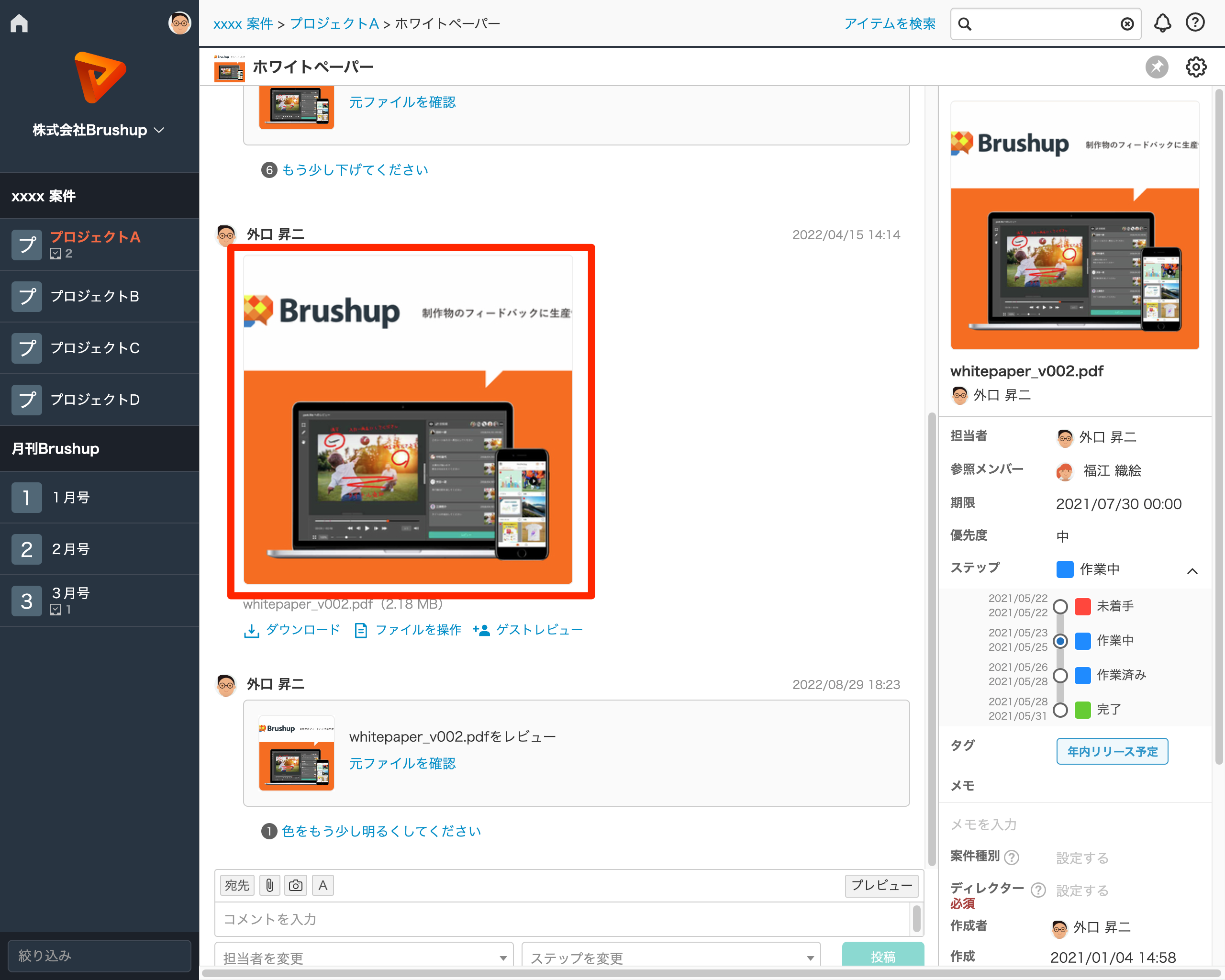Viewport: 1225px width, 980px height.
Task: Open the 株式会社Brushup organization dropdown
Action: 99,130
